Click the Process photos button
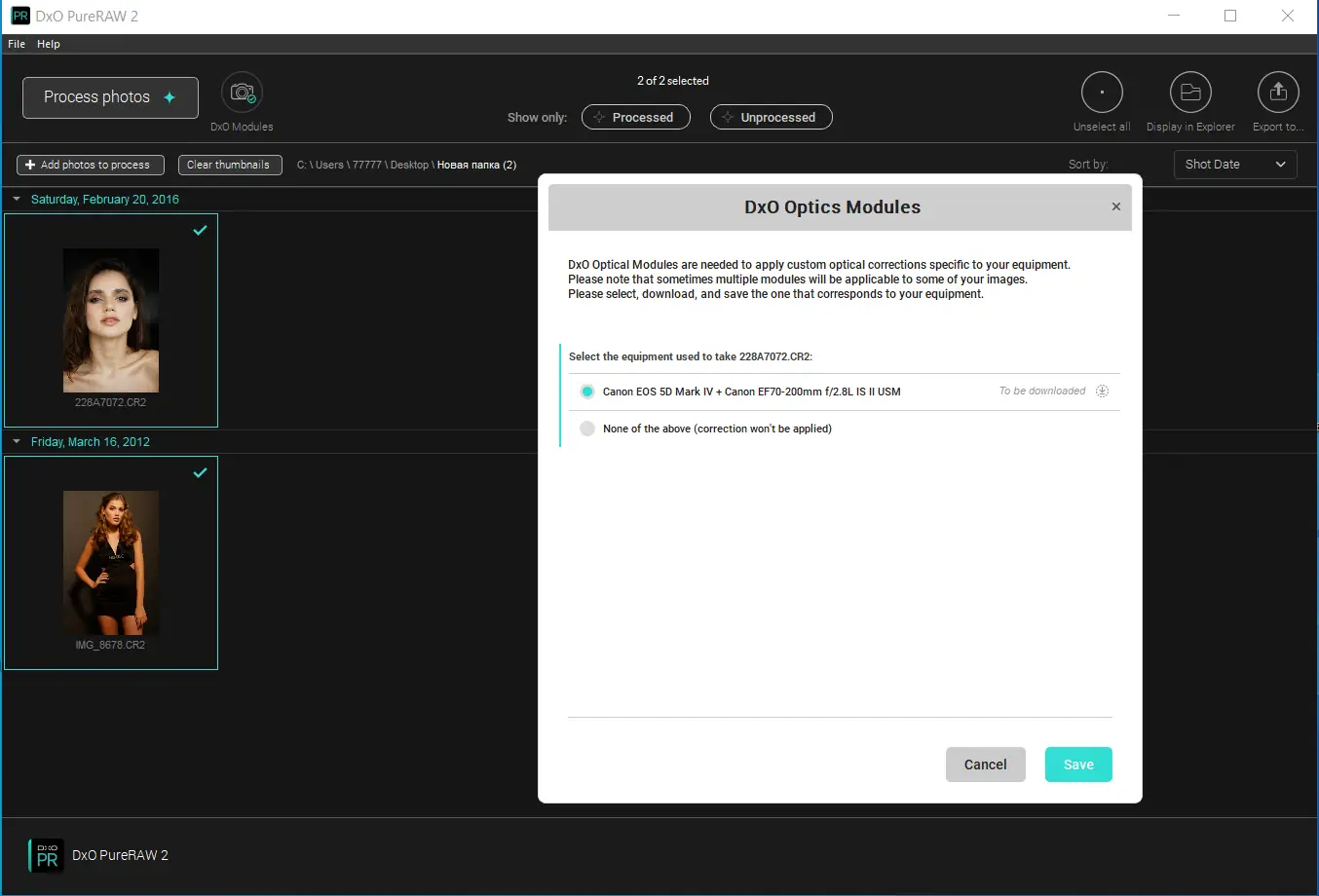 (x=110, y=97)
